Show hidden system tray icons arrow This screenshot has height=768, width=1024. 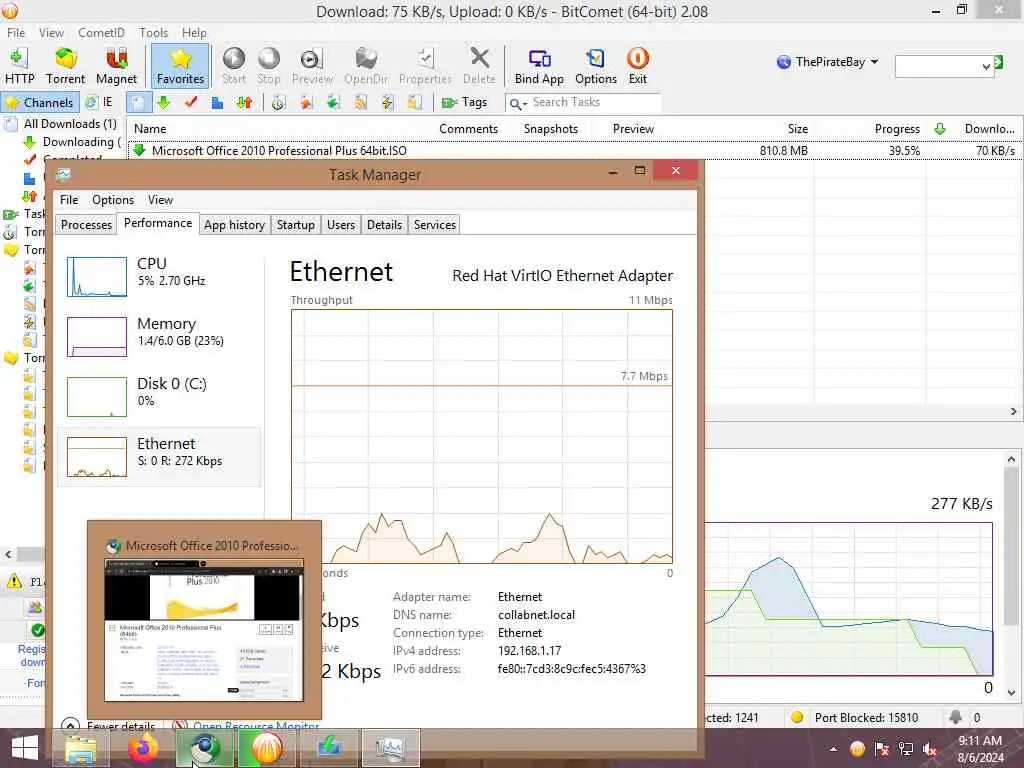click(833, 750)
